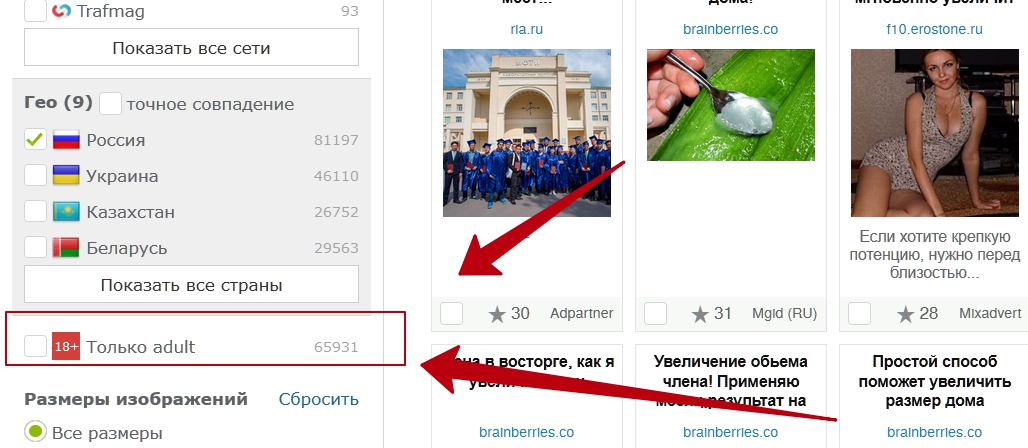
Task: Click Сбросить link for image sizes
Action: (x=319, y=399)
